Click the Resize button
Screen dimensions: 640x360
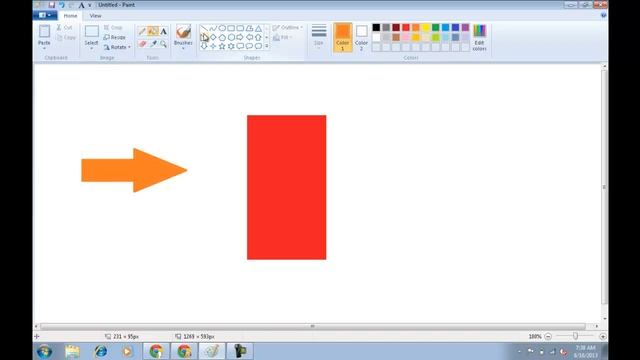114,37
